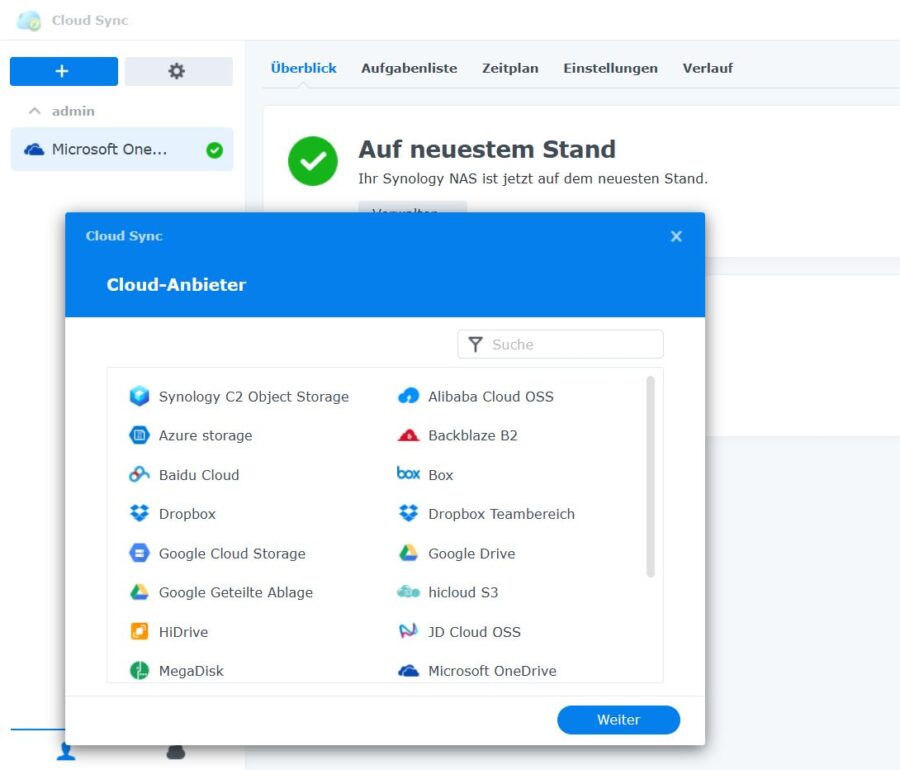Choose the Google Drive provider
This screenshot has width=900, height=770.
point(409,553)
